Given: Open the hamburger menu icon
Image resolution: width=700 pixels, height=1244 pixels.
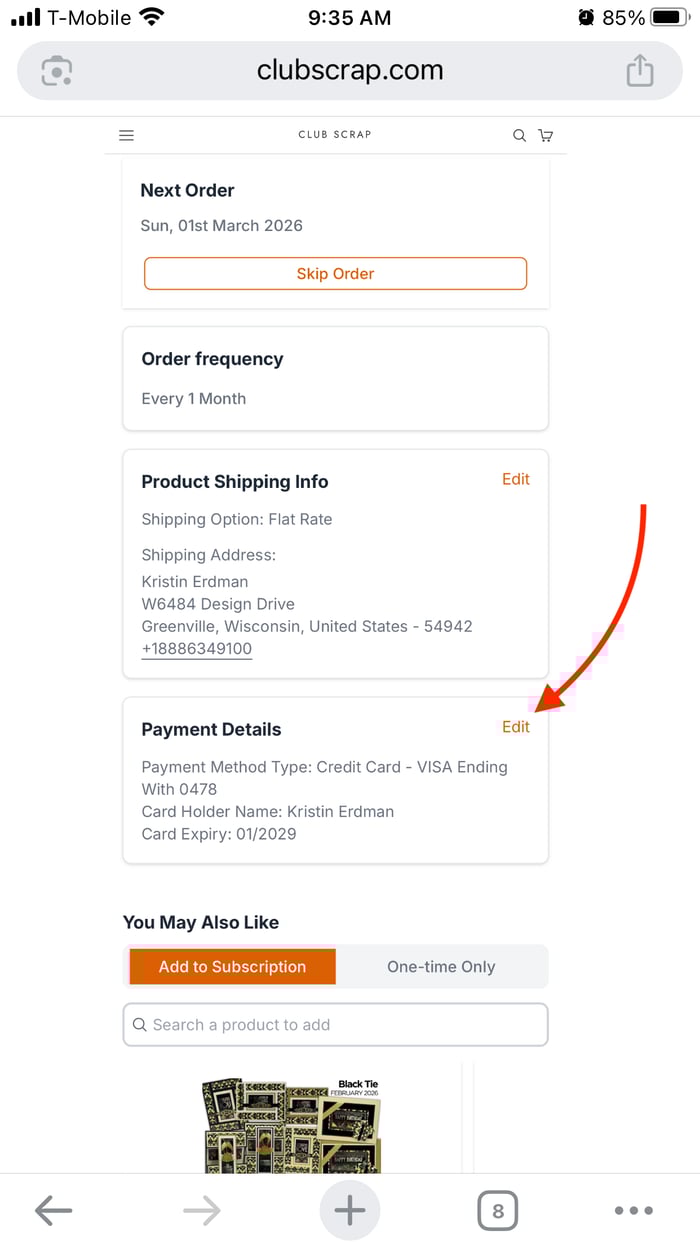Looking at the screenshot, I should (126, 135).
